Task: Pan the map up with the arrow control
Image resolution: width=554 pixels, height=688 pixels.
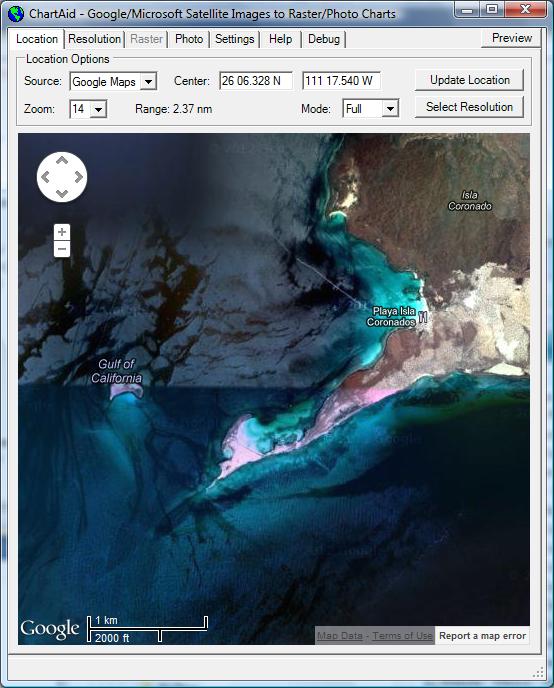Action: pos(62,161)
